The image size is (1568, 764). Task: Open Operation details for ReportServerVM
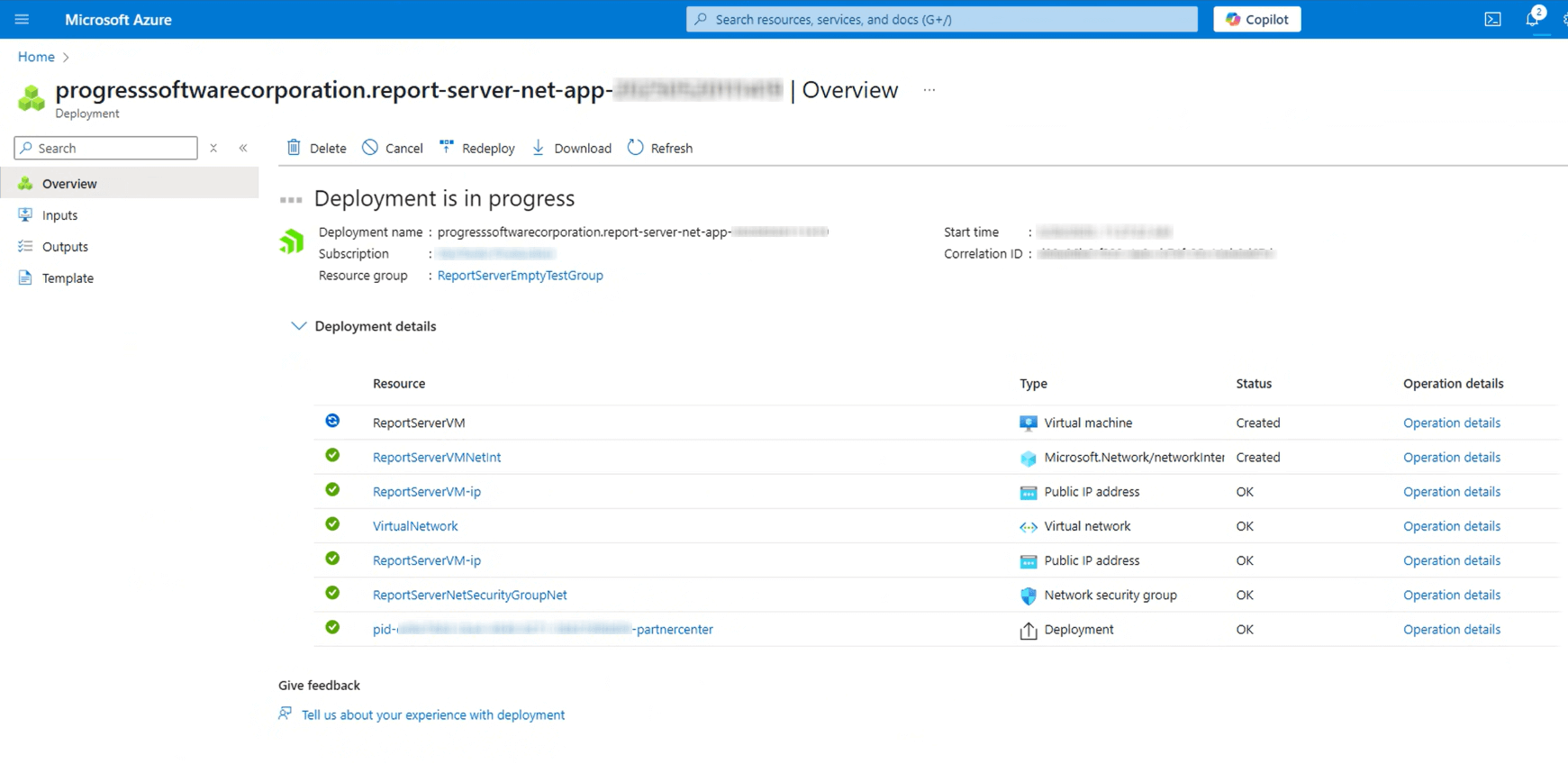(1451, 423)
